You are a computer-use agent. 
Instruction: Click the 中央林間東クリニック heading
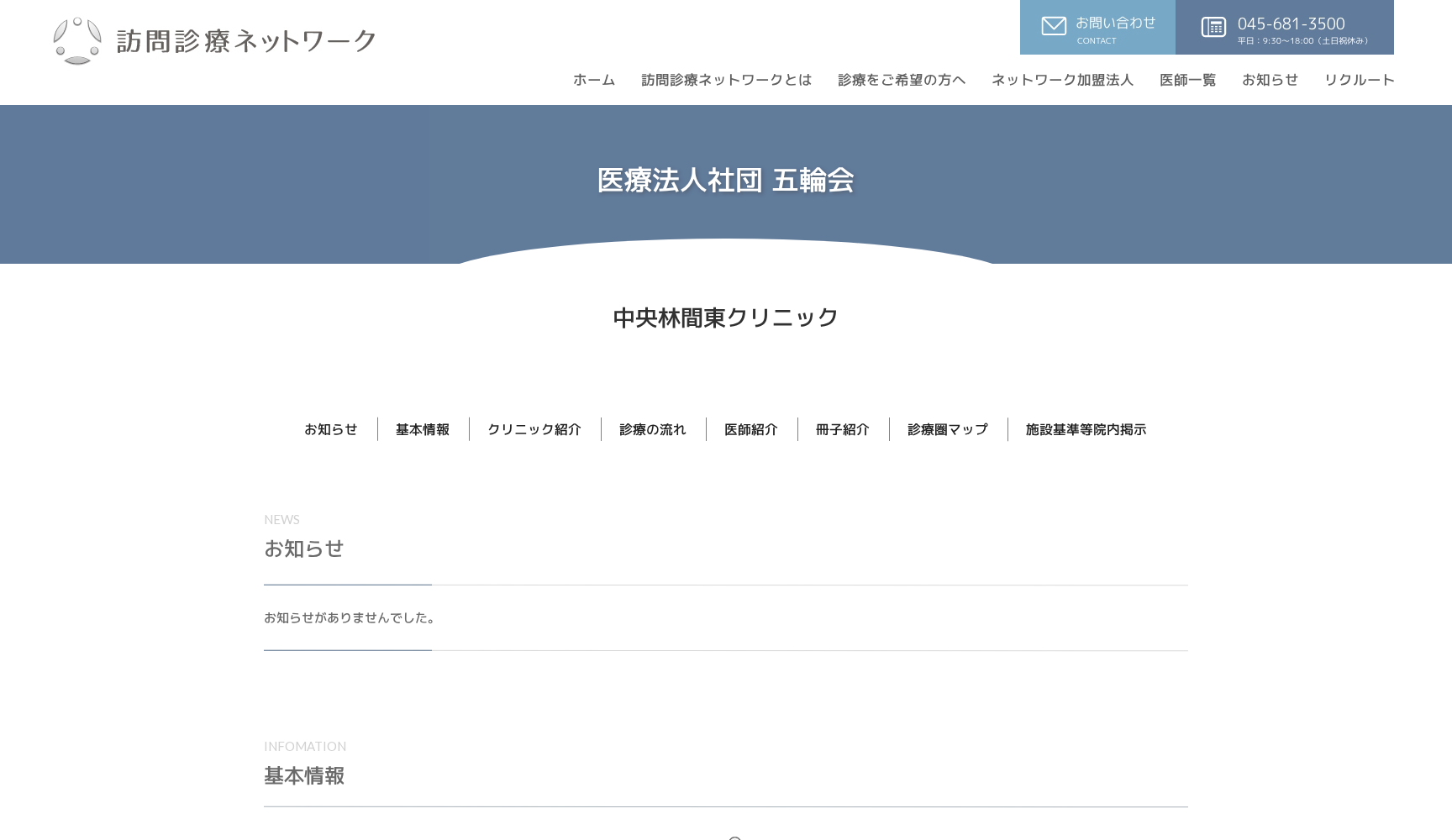point(725,318)
